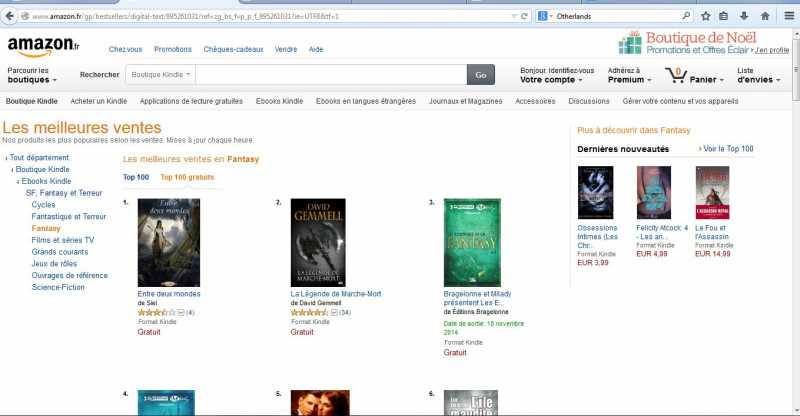800x416 pixels.
Task: Go to browser home page icon
Action: pyautogui.click(x=765, y=16)
